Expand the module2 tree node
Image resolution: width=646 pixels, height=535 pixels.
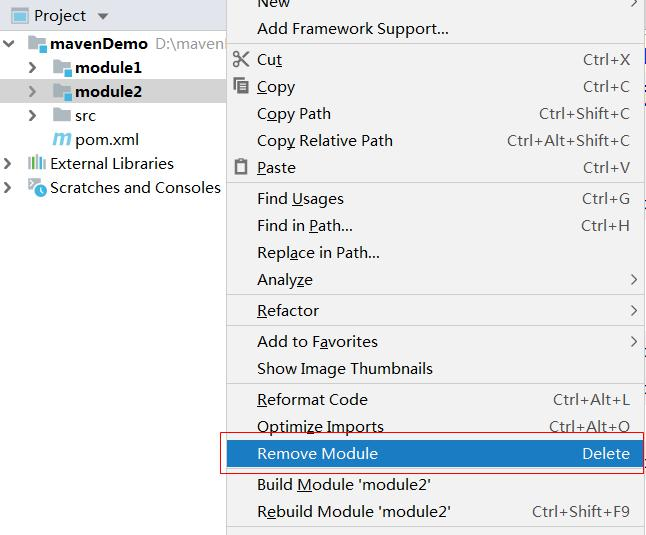[32, 91]
